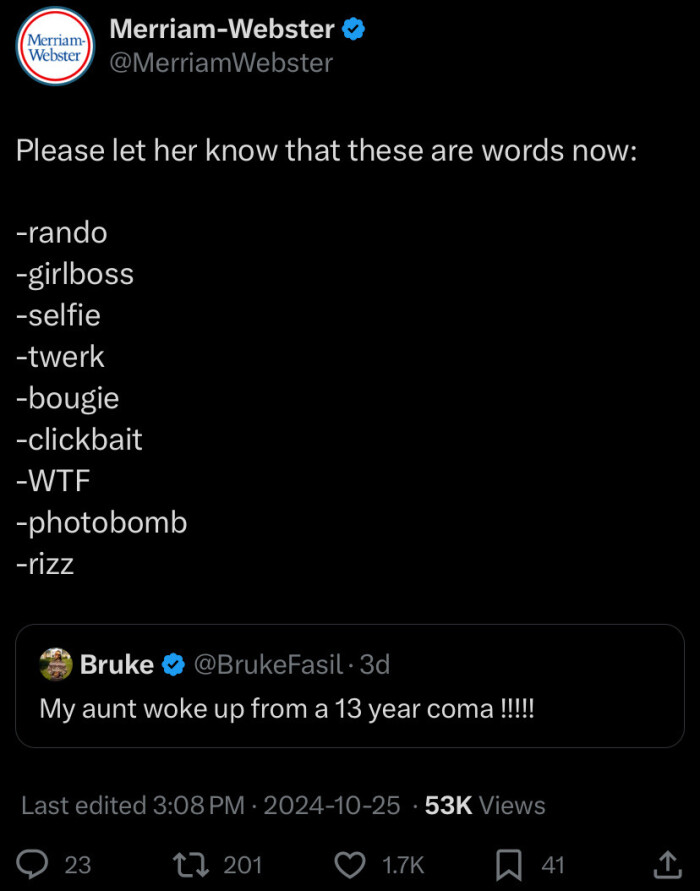
Task: Like the post with the heart icon
Action: [x=350, y=864]
